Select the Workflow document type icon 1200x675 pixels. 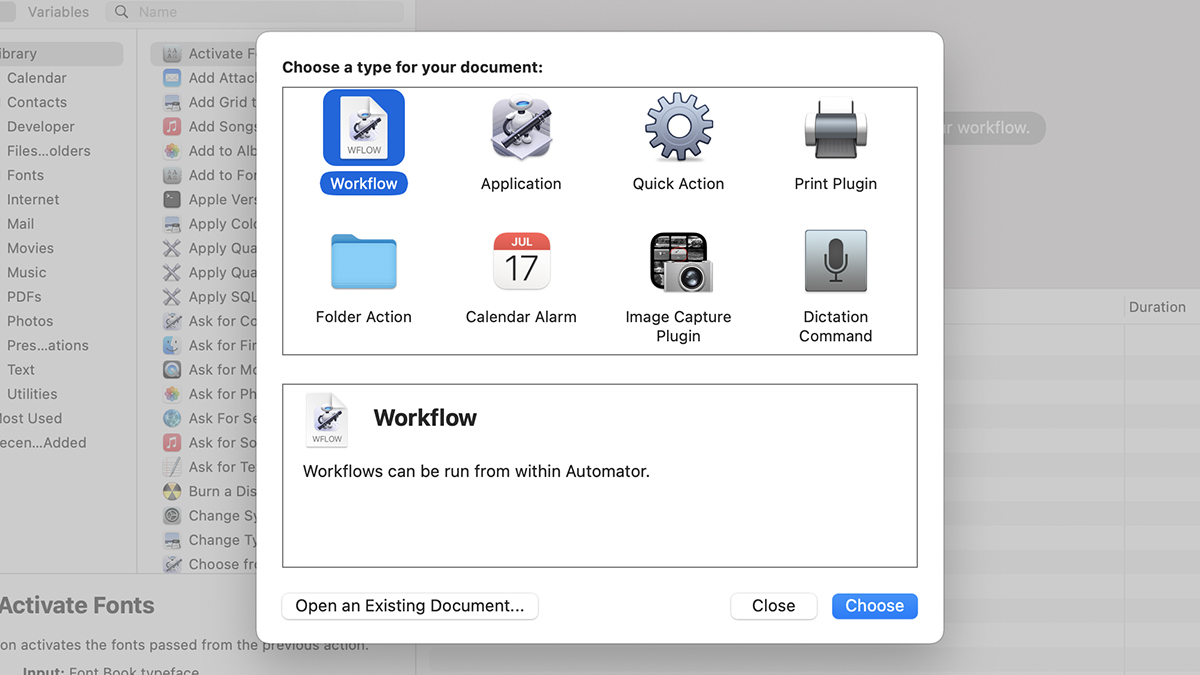(x=364, y=128)
